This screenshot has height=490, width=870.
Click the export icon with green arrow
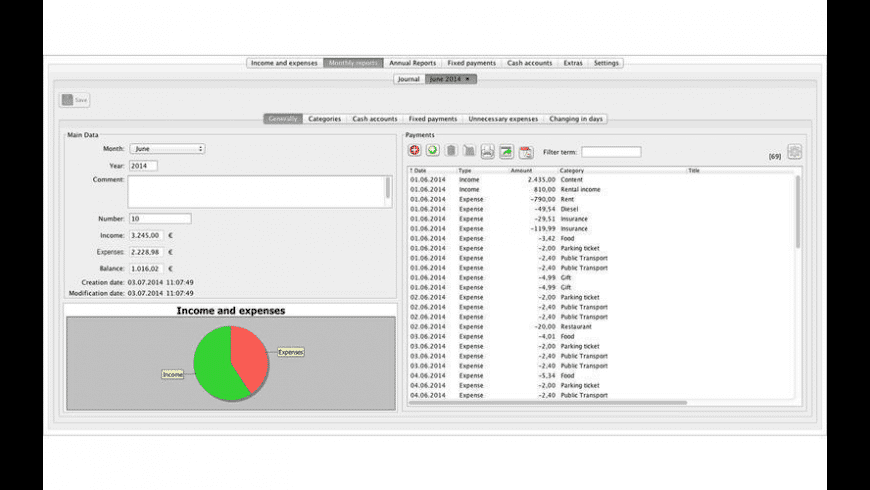tap(507, 151)
